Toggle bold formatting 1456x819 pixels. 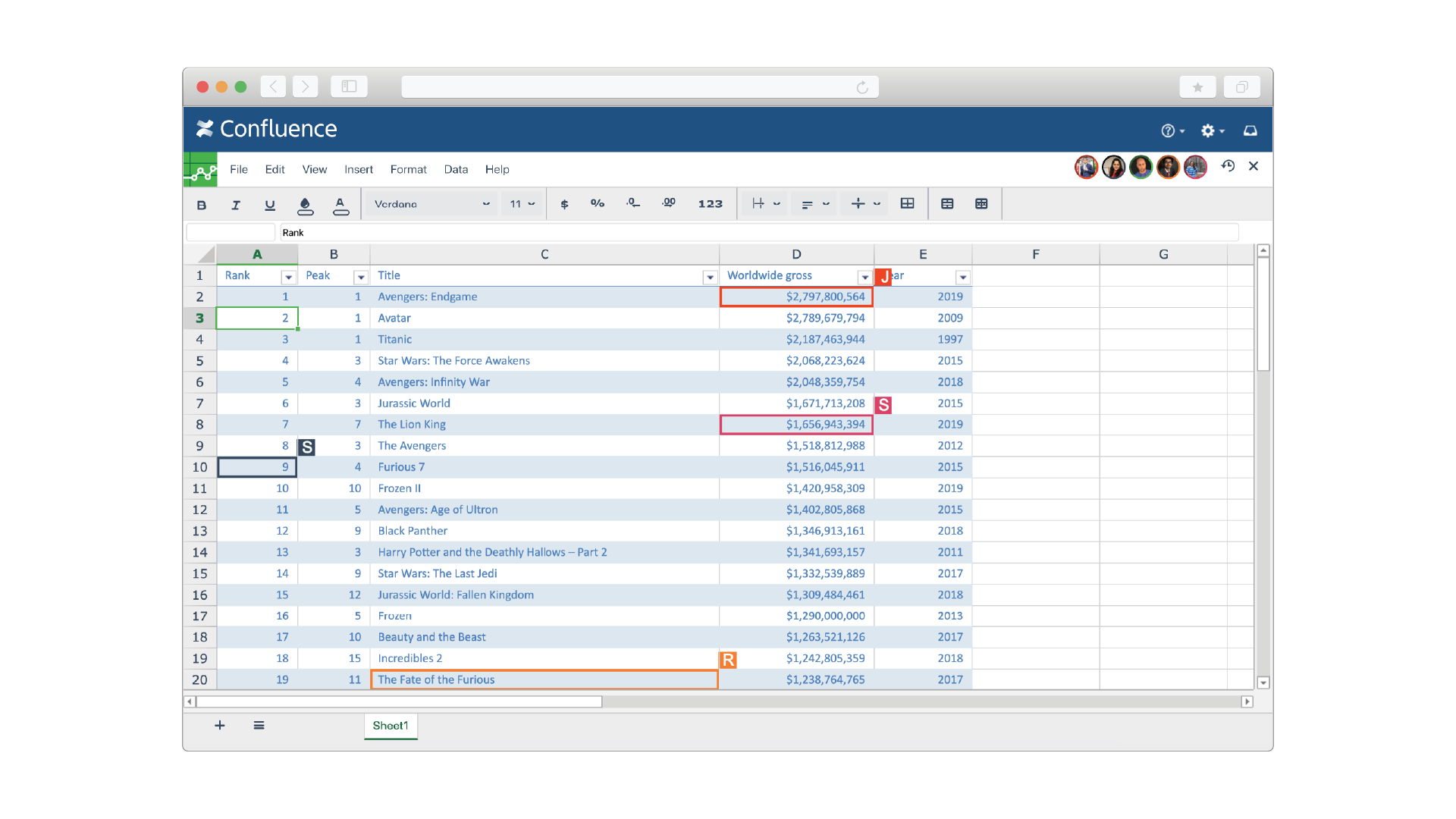tap(201, 205)
